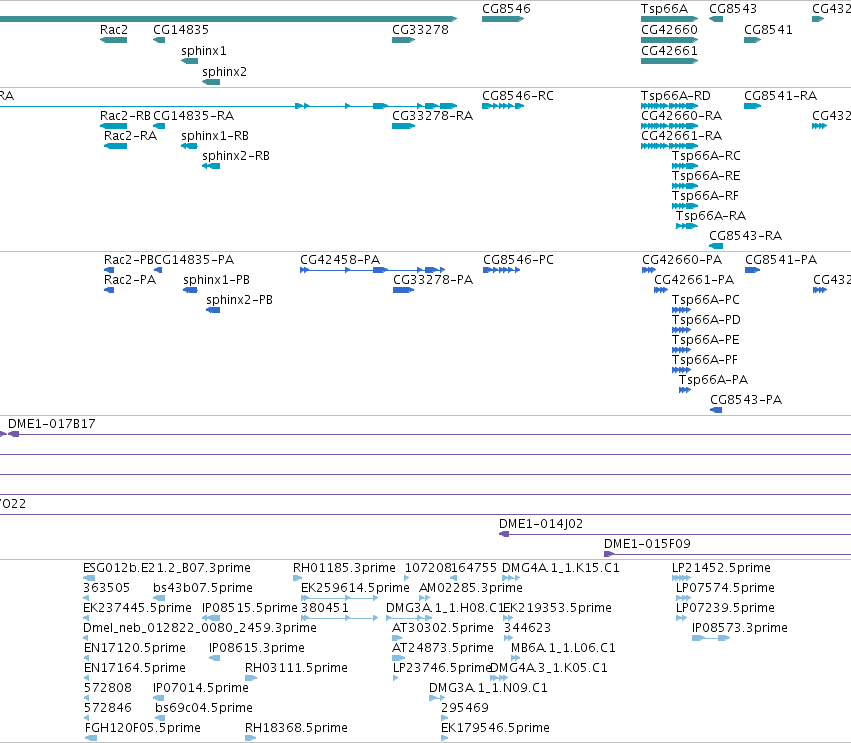
Task: Select EST EK179546.5prime
Action: click(x=444, y=739)
